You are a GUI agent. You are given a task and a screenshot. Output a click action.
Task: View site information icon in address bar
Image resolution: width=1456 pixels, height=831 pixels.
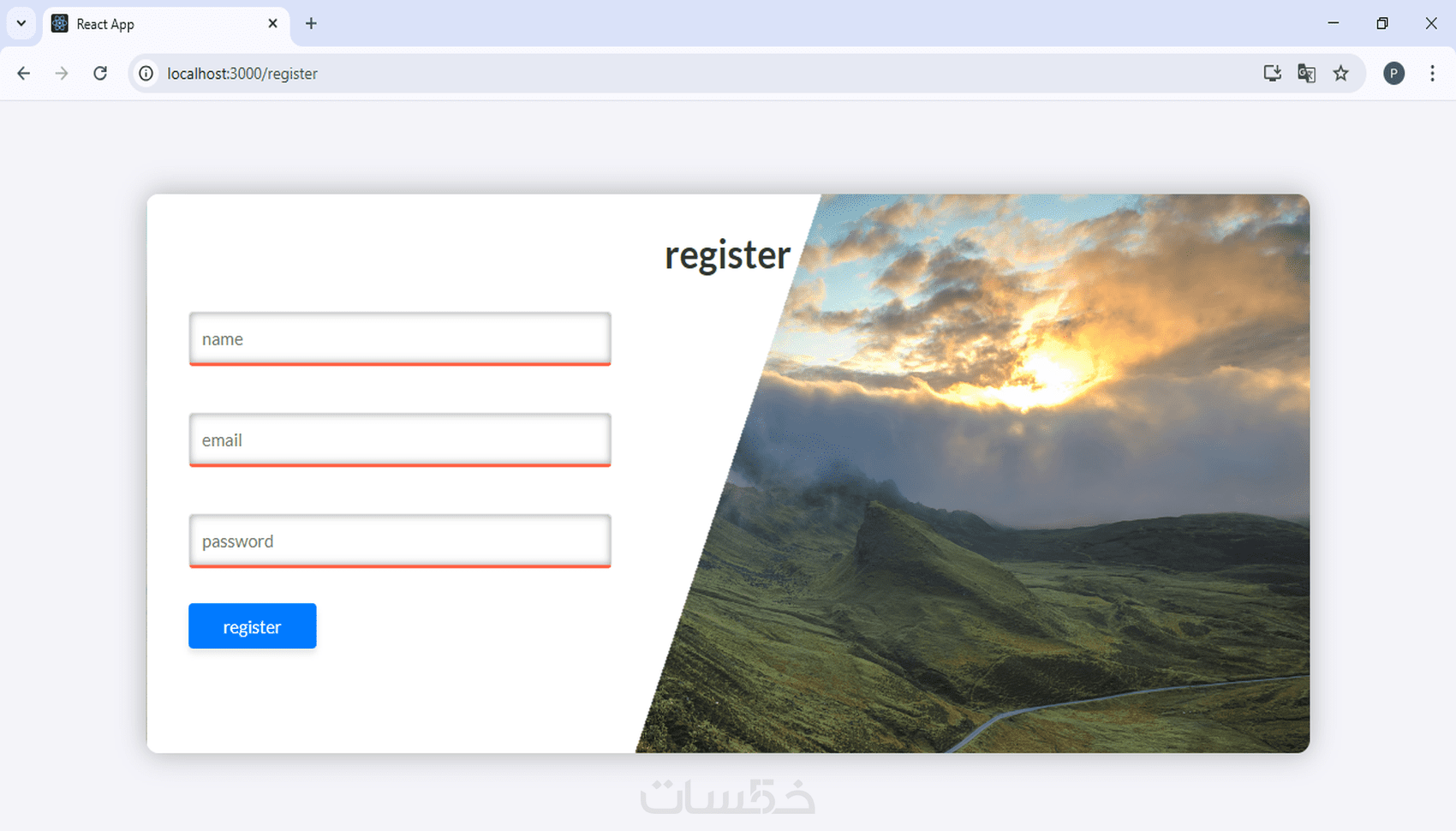[146, 74]
